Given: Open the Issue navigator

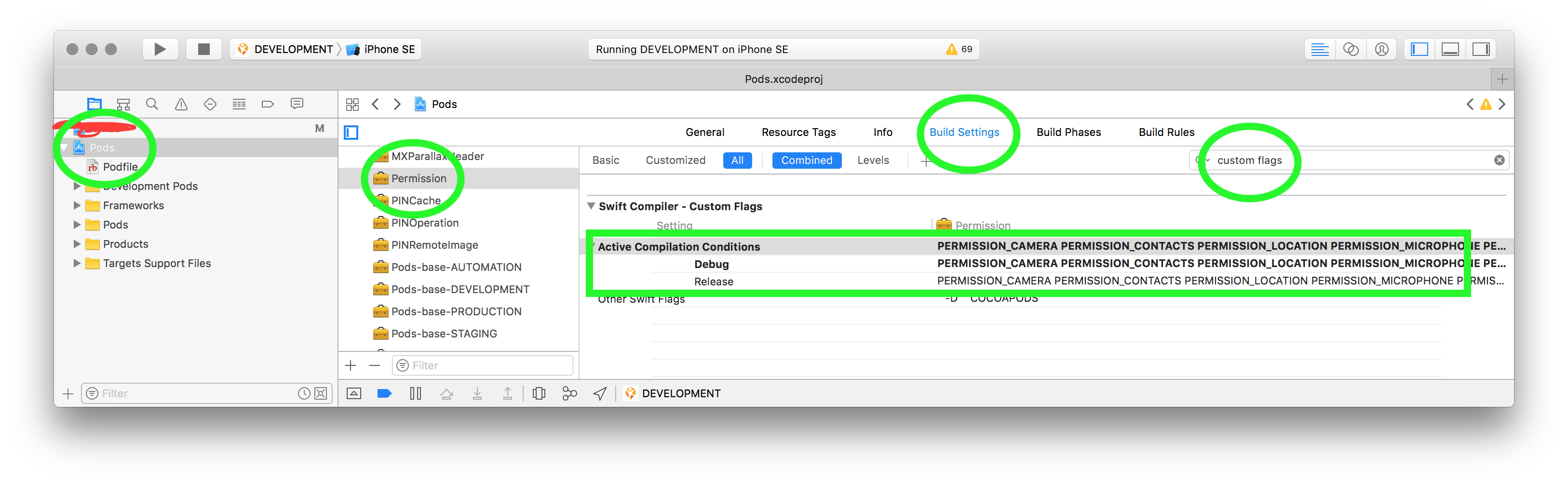Looking at the screenshot, I should [x=181, y=104].
